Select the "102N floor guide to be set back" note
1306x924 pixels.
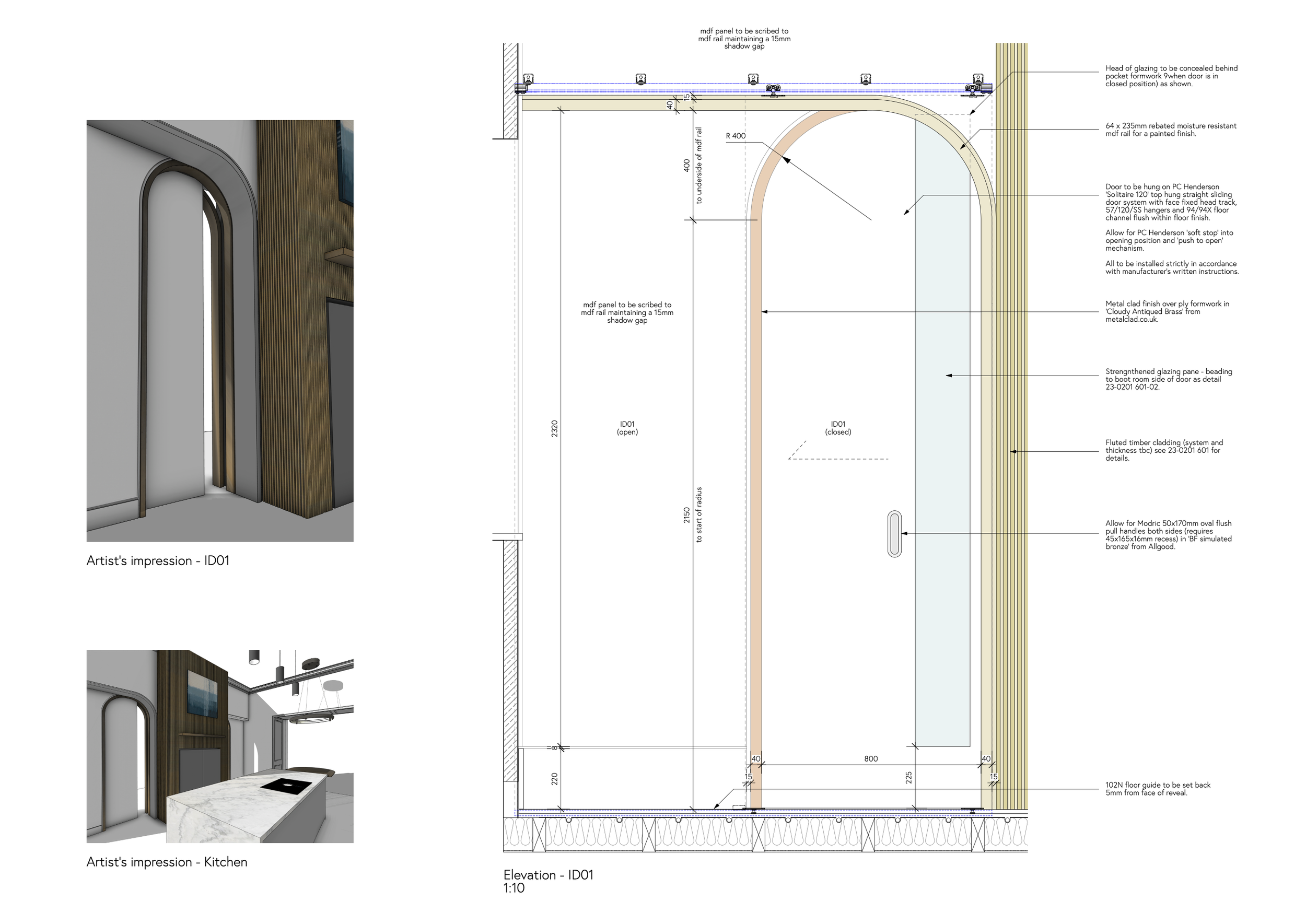1158,789
